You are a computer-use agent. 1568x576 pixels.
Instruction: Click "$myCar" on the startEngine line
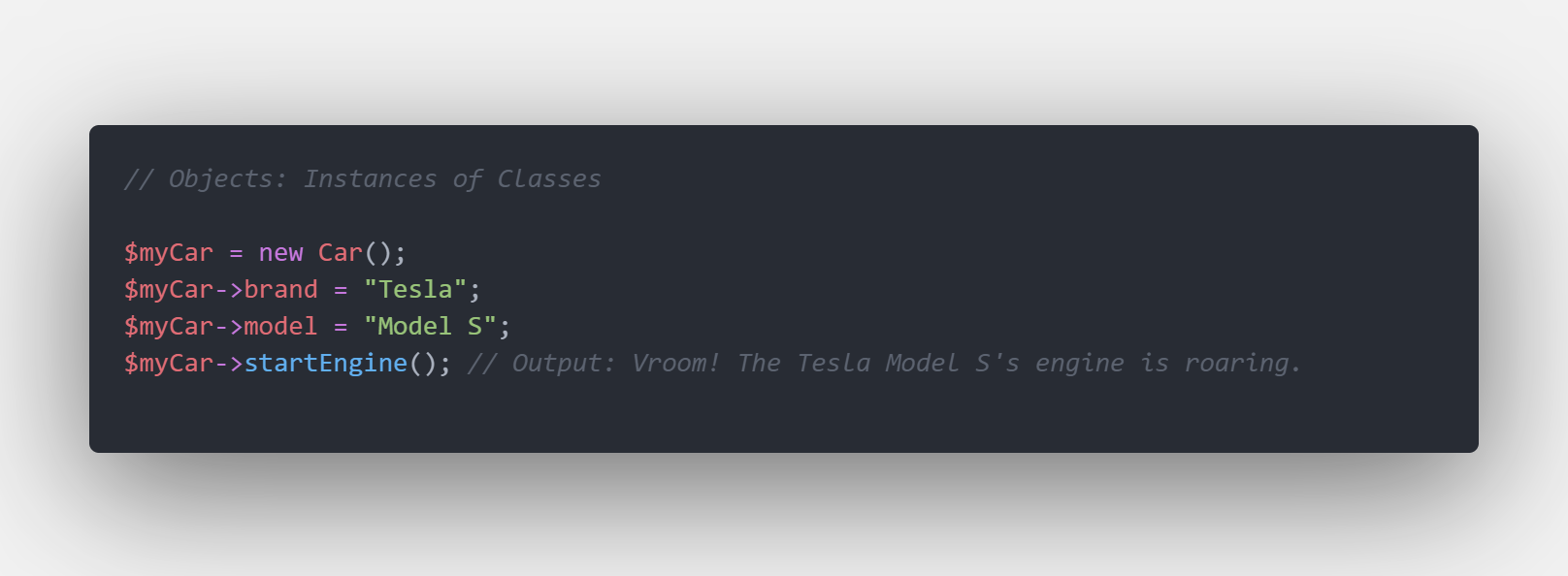pyautogui.click(x=169, y=364)
